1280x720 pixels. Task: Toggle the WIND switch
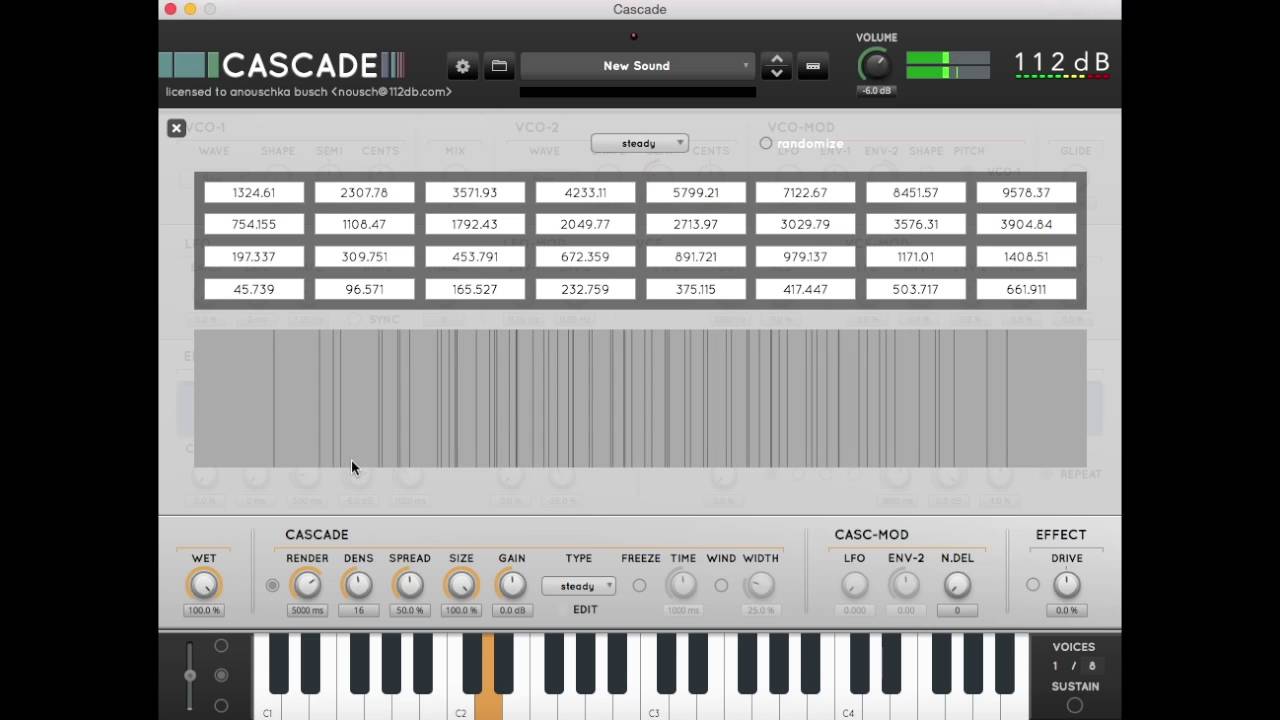[x=721, y=585]
